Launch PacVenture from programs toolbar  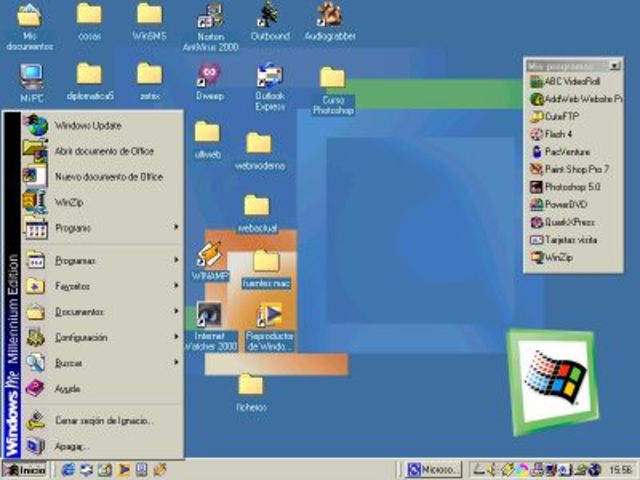point(560,151)
